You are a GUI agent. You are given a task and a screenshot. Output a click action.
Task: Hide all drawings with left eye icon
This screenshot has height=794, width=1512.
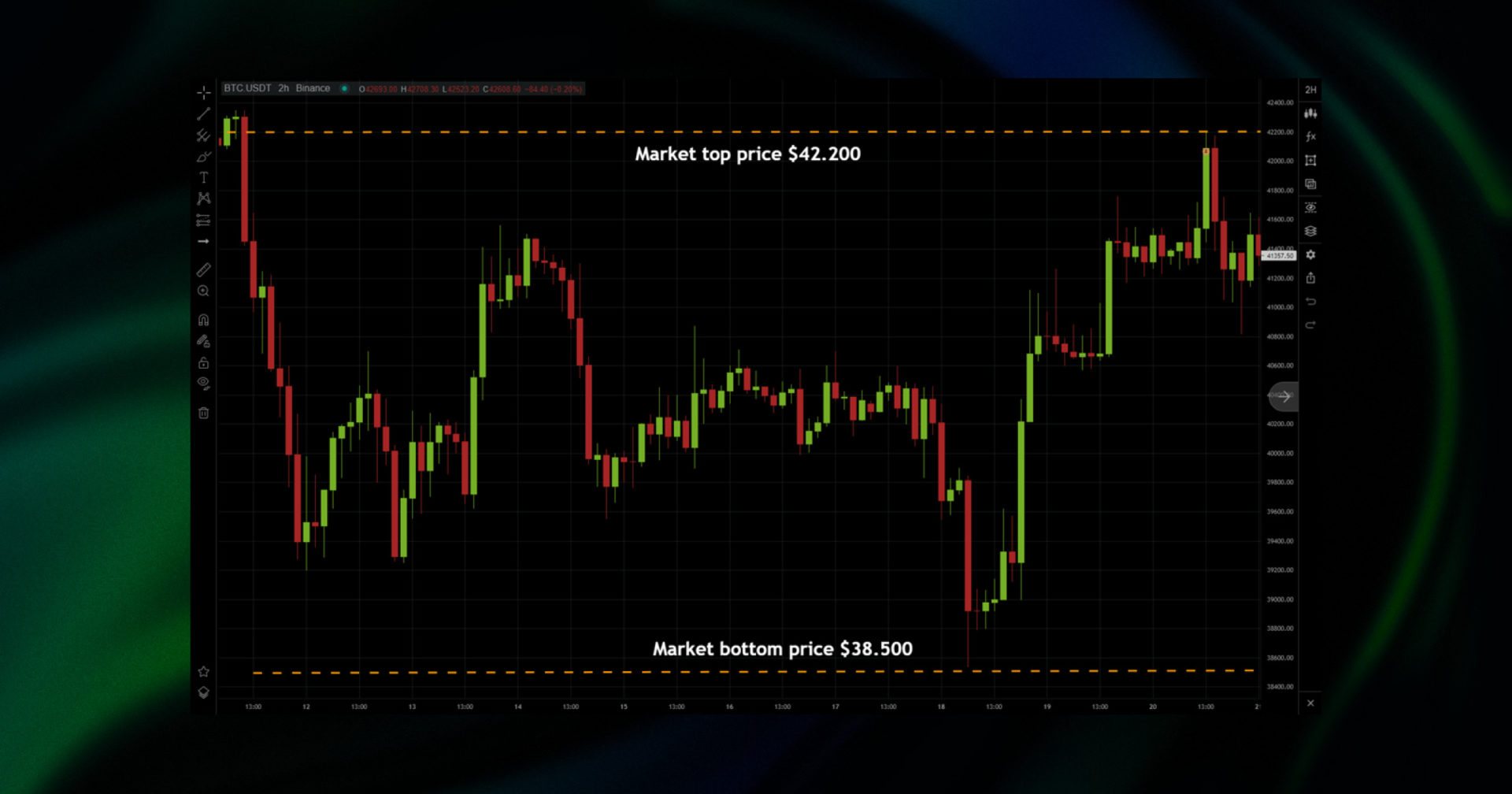(203, 384)
